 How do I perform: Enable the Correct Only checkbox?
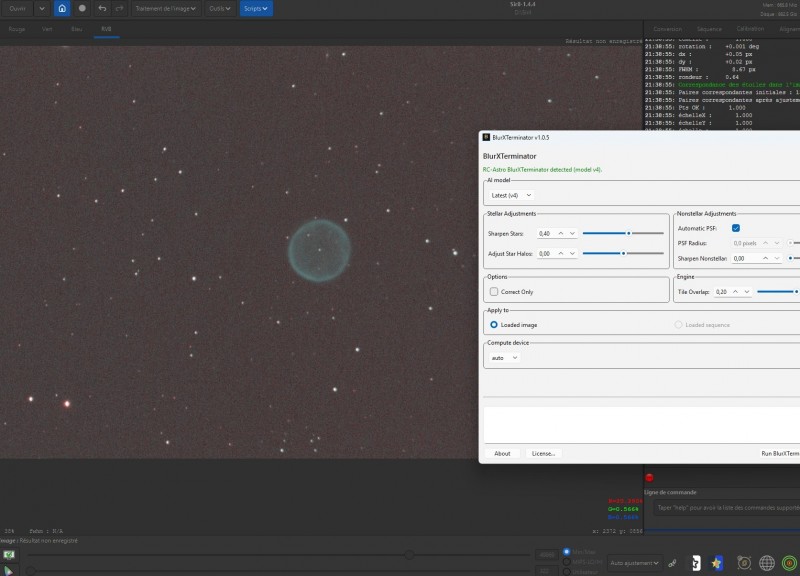point(494,292)
